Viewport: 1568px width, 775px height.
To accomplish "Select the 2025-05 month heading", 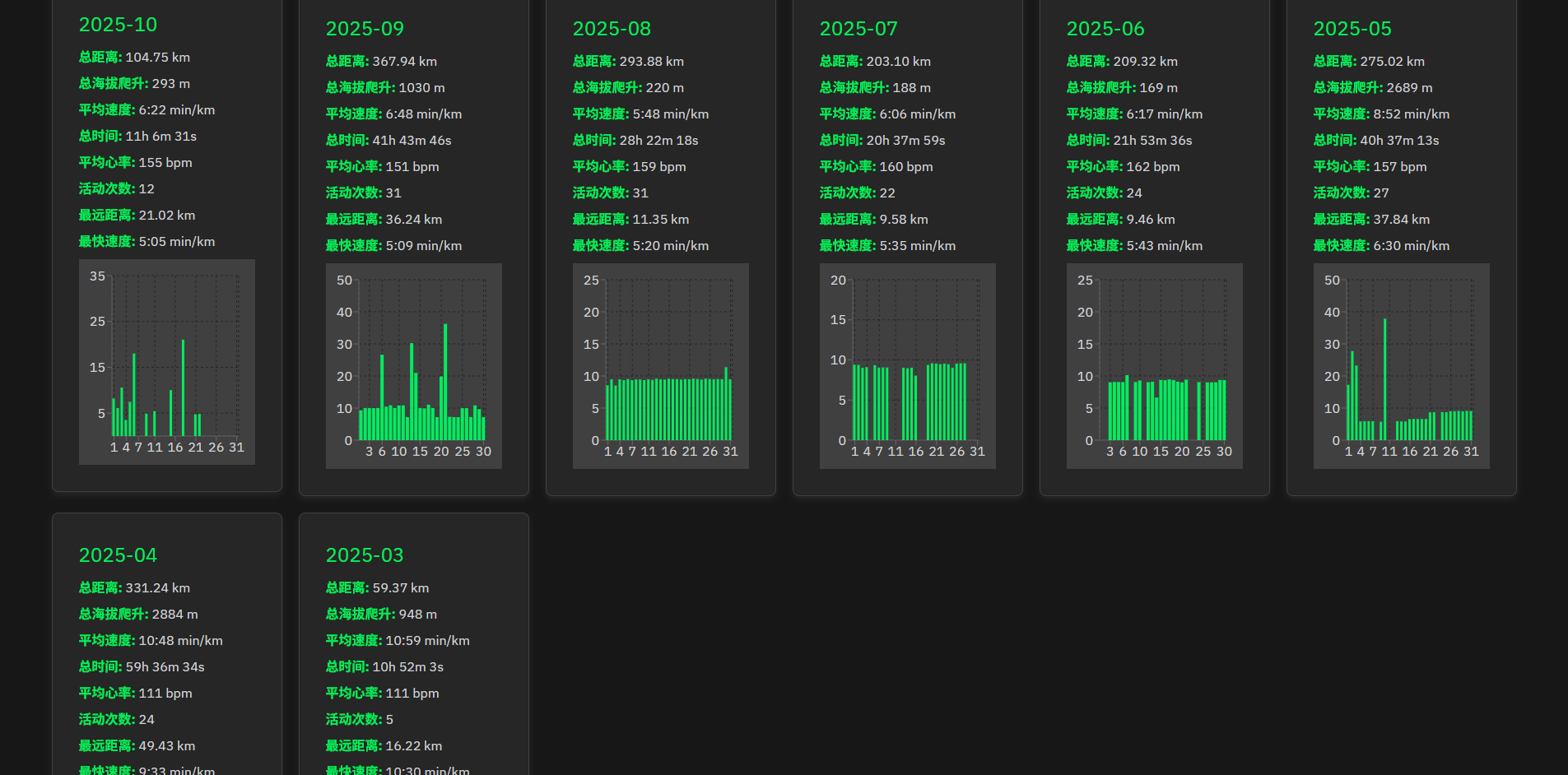I will click(1352, 29).
